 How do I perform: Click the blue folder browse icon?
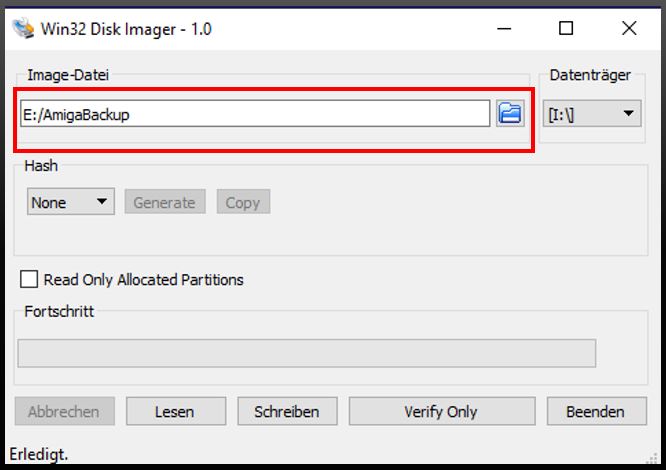tap(510, 114)
